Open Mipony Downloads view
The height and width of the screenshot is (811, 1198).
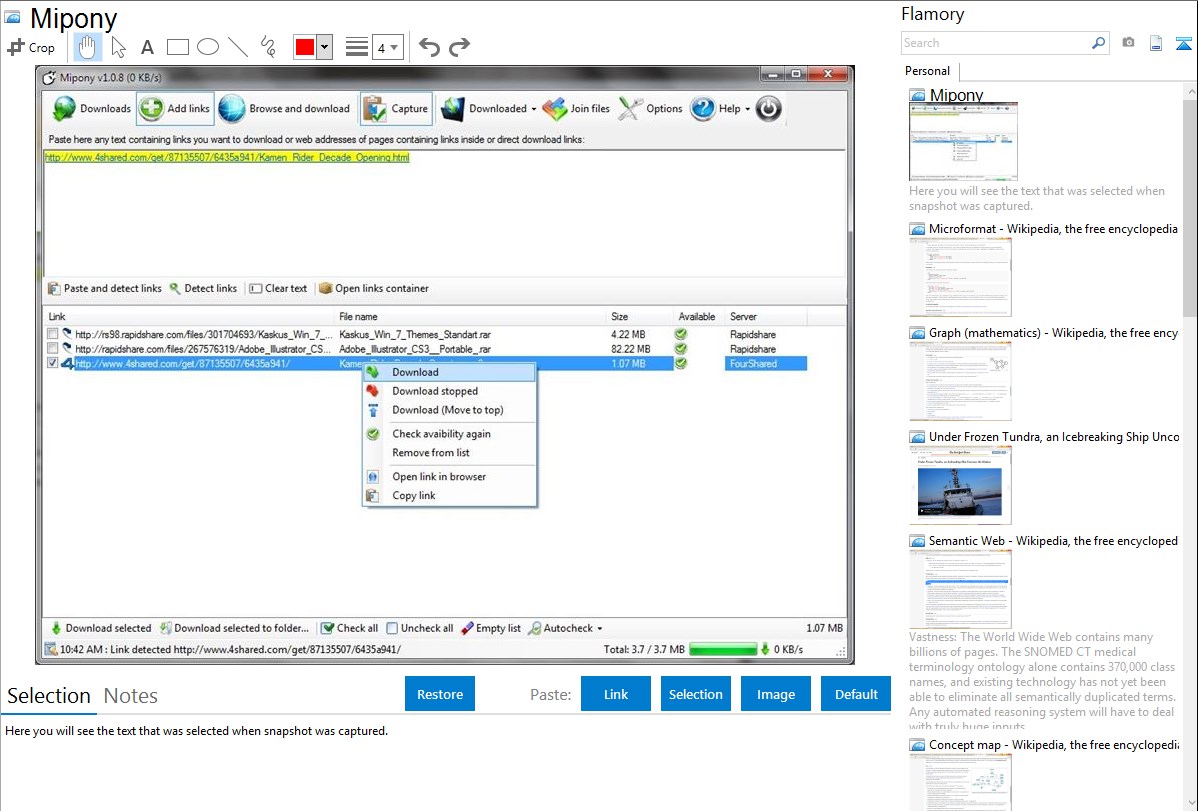click(x=92, y=109)
